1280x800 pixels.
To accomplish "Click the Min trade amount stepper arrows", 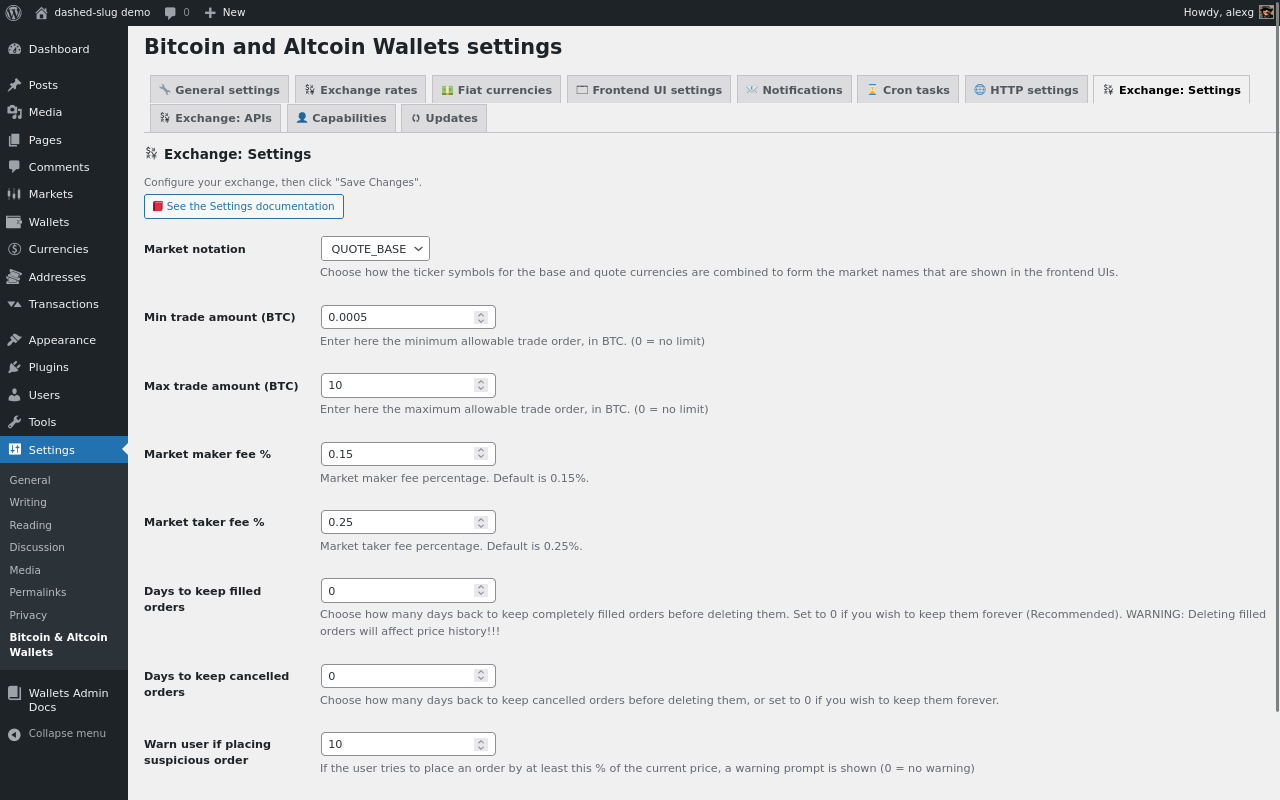I will (481, 317).
